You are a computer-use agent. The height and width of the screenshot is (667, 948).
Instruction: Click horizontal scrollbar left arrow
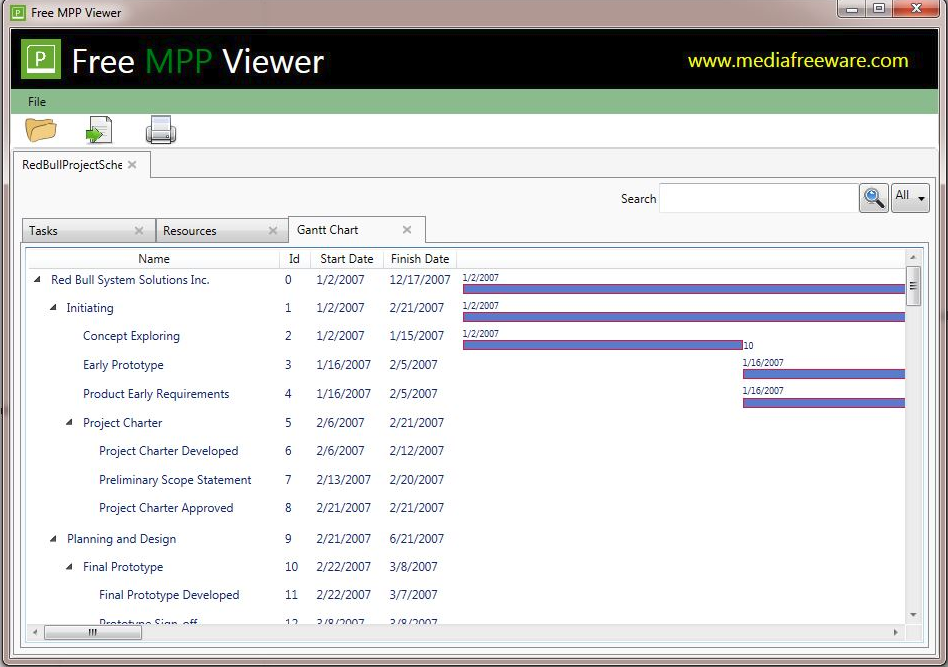(x=35, y=633)
